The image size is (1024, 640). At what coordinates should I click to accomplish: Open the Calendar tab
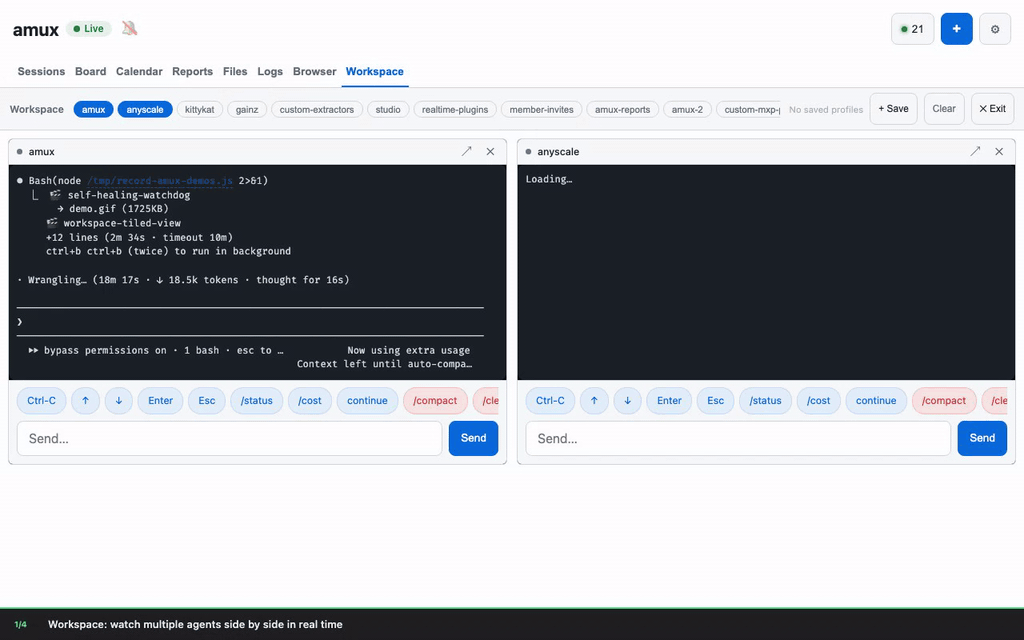click(x=139, y=71)
